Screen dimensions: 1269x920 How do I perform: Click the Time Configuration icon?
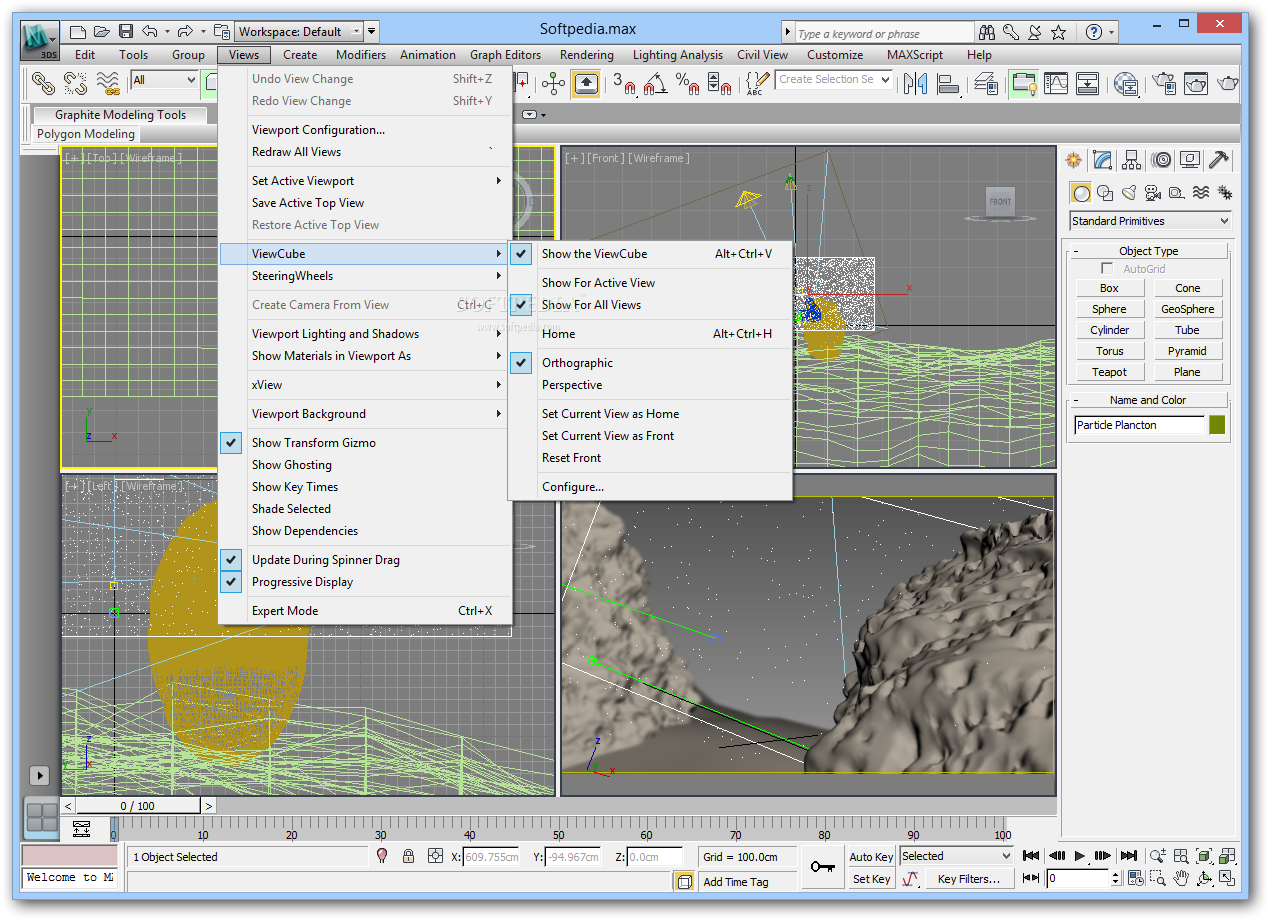click(x=1136, y=879)
